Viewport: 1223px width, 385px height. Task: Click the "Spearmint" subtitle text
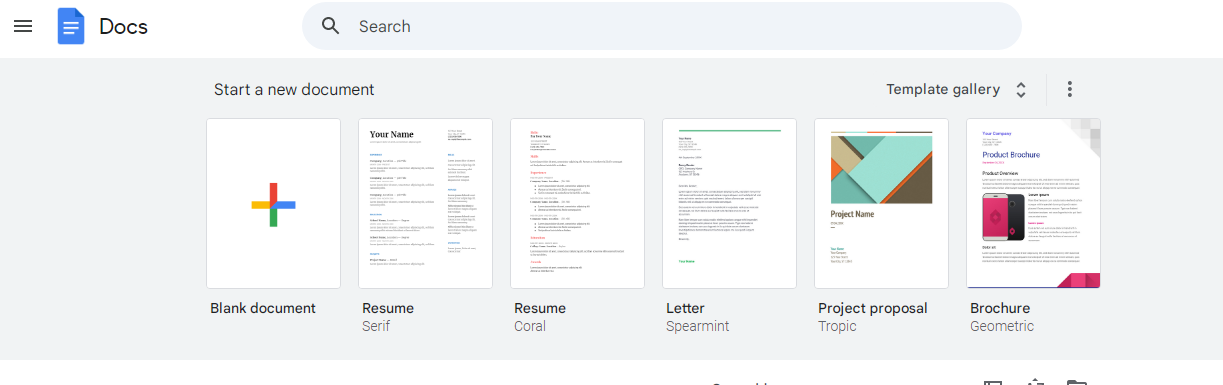[x=698, y=326]
